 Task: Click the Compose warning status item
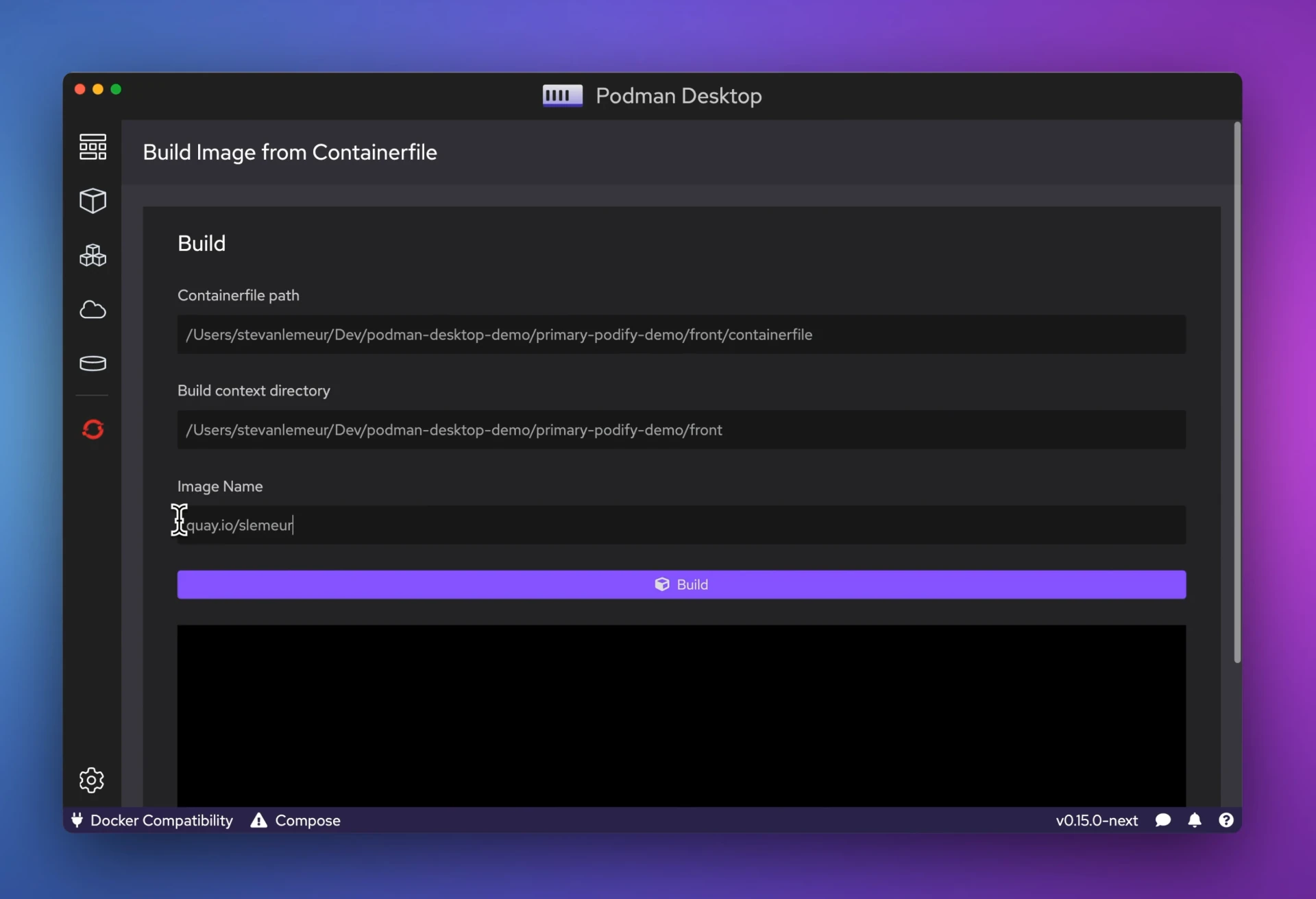[x=295, y=820]
